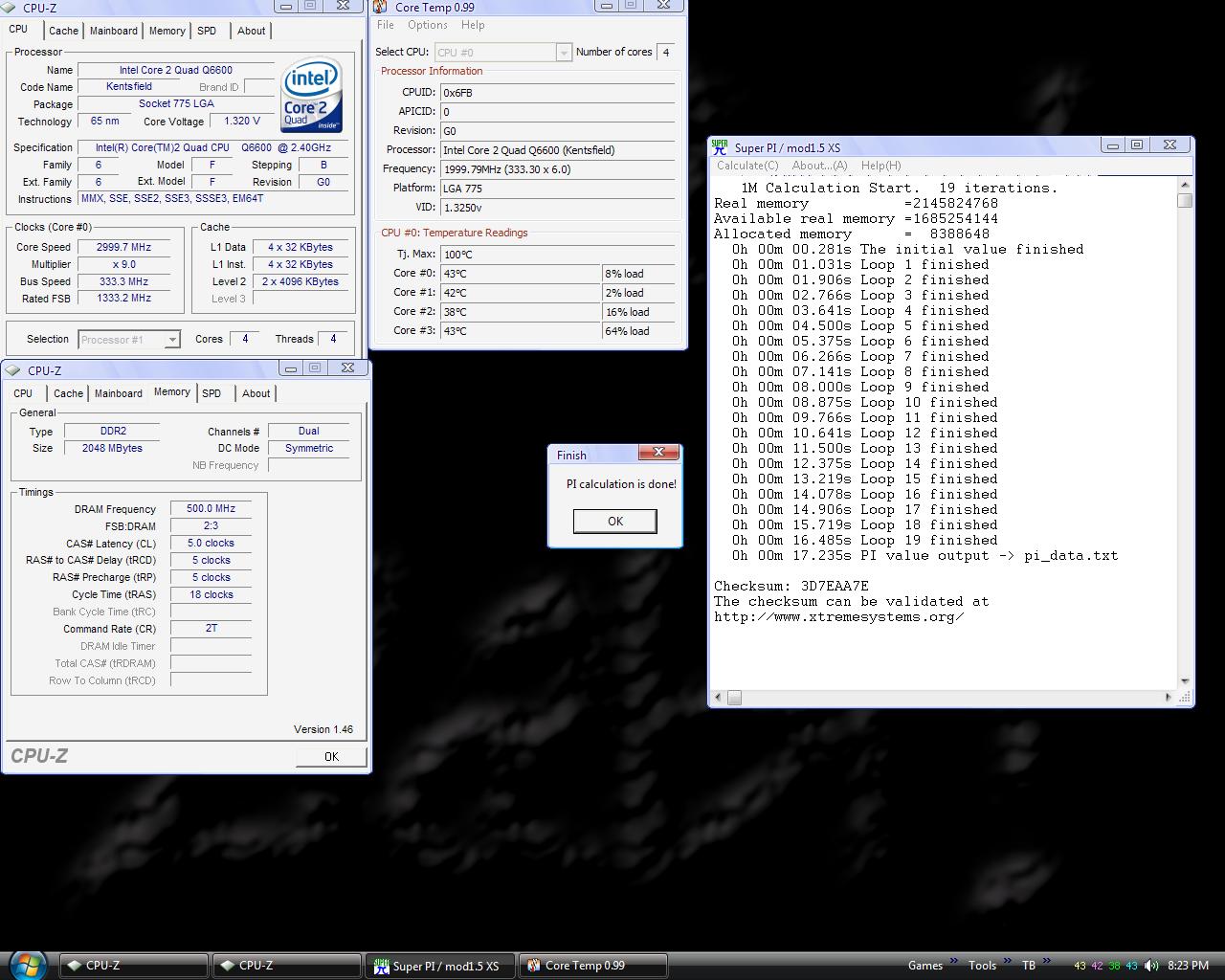Switch to the Cache tab in top CPU-Z
This screenshot has width=1225, height=980.
pyautogui.click(x=63, y=31)
